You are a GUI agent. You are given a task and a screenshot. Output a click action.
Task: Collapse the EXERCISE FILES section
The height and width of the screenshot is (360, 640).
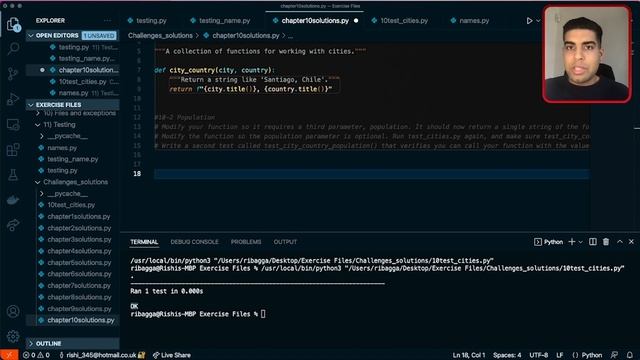pos(73,104)
